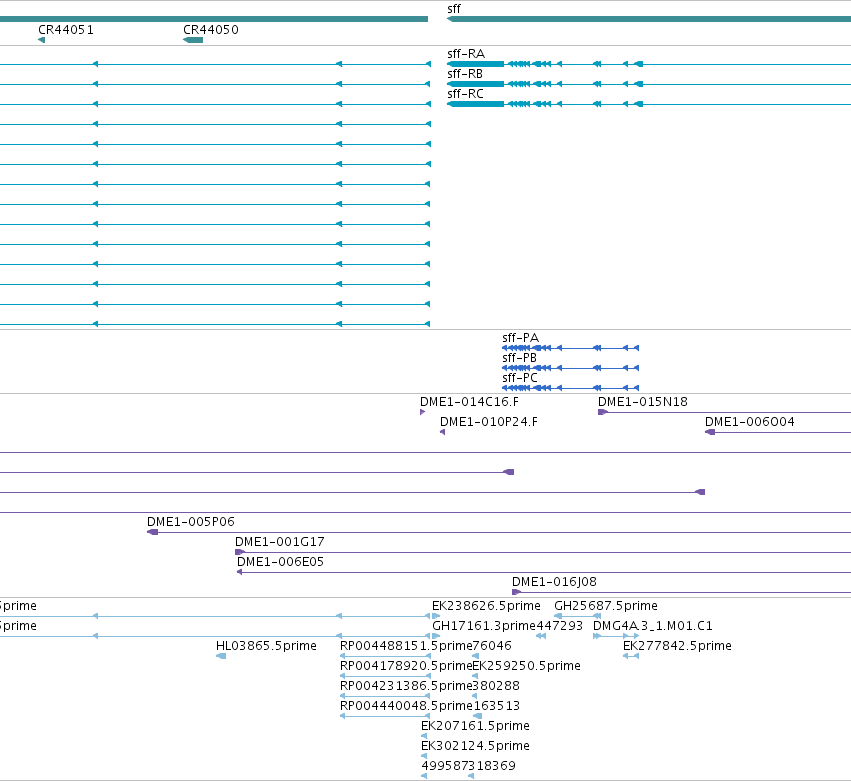The height and width of the screenshot is (781, 851).
Task: Open the RP004440048.5prime EST label
Action: pyautogui.click(x=406, y=707)
